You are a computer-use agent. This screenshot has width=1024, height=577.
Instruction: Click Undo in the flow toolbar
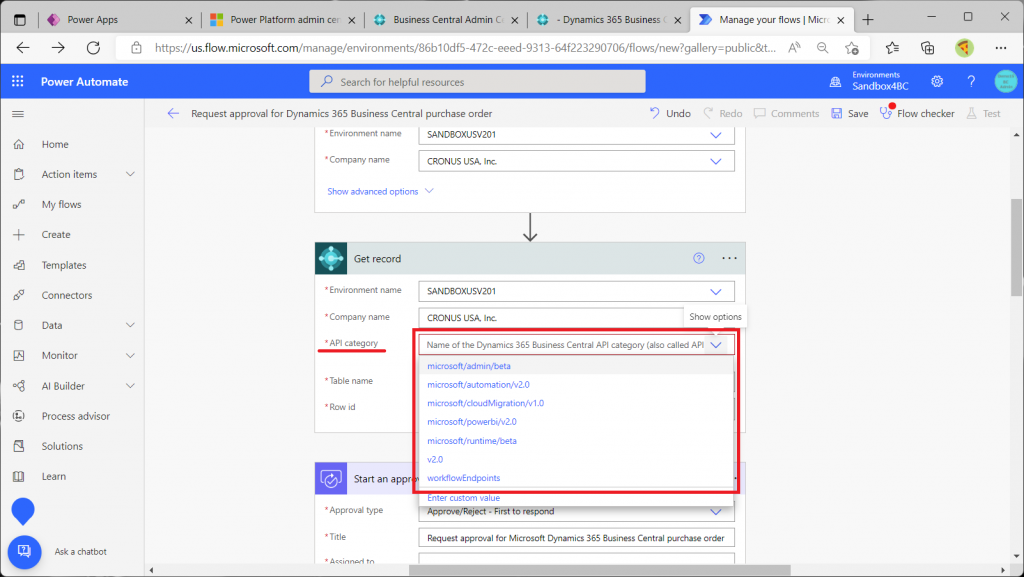pos(670,114)
